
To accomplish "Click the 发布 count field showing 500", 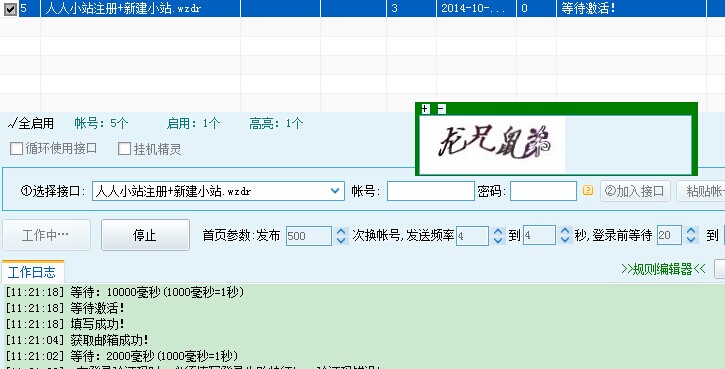I will 308,236.
